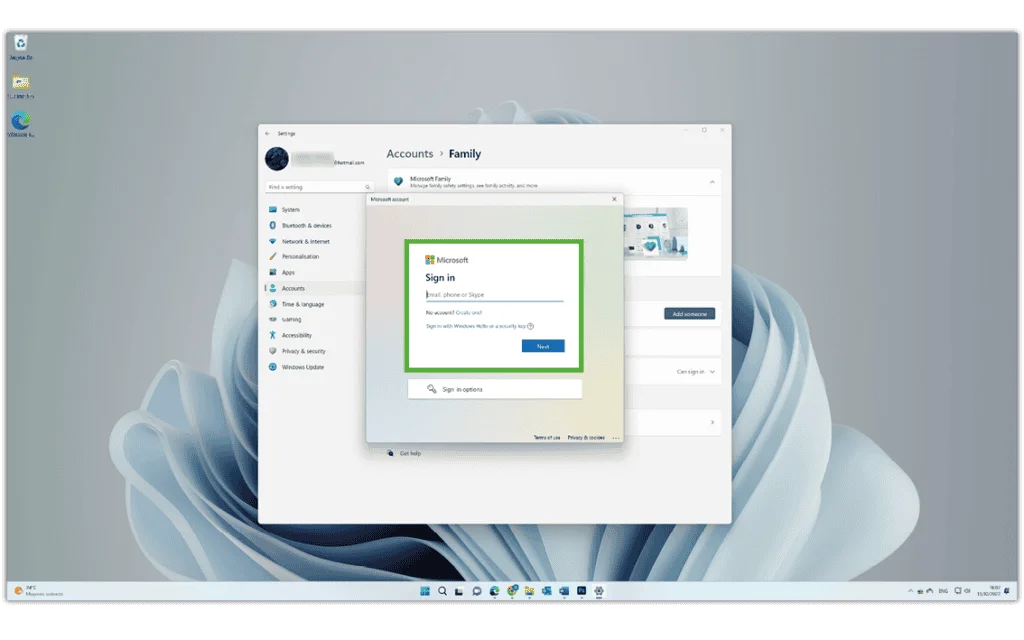Click the back arrow in Settings window
This screenshot has height=640, width=1024.
[x=268, y=133]
